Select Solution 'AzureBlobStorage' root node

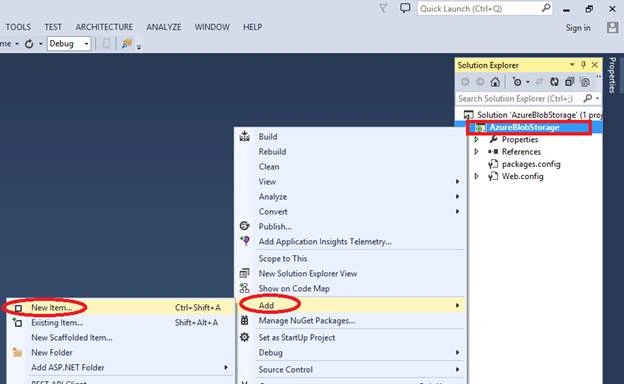pyautogui.click(x=533, y=115)
